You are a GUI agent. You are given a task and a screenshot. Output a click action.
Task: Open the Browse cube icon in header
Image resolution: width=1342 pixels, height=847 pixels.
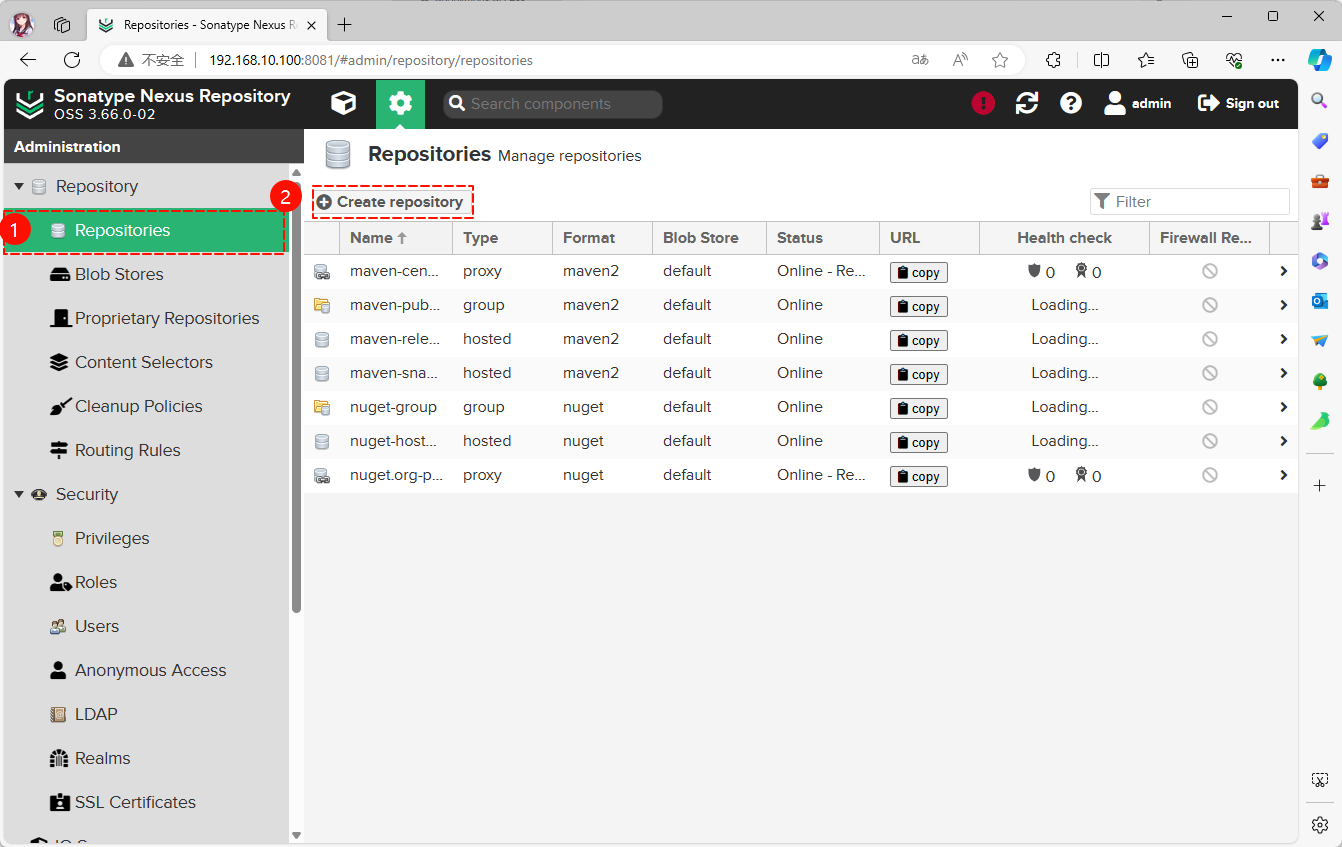click(x=344, y=103)
